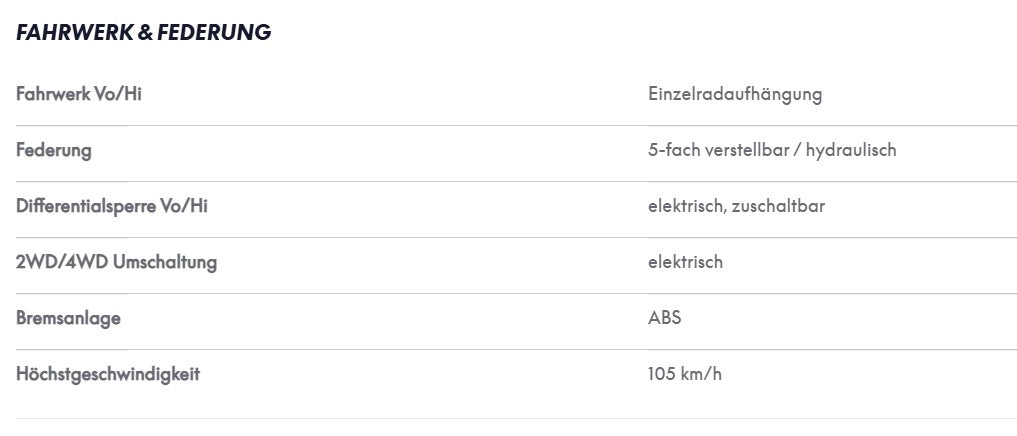Select the Fahrwerk Vo/Hi label

[78, 94]
